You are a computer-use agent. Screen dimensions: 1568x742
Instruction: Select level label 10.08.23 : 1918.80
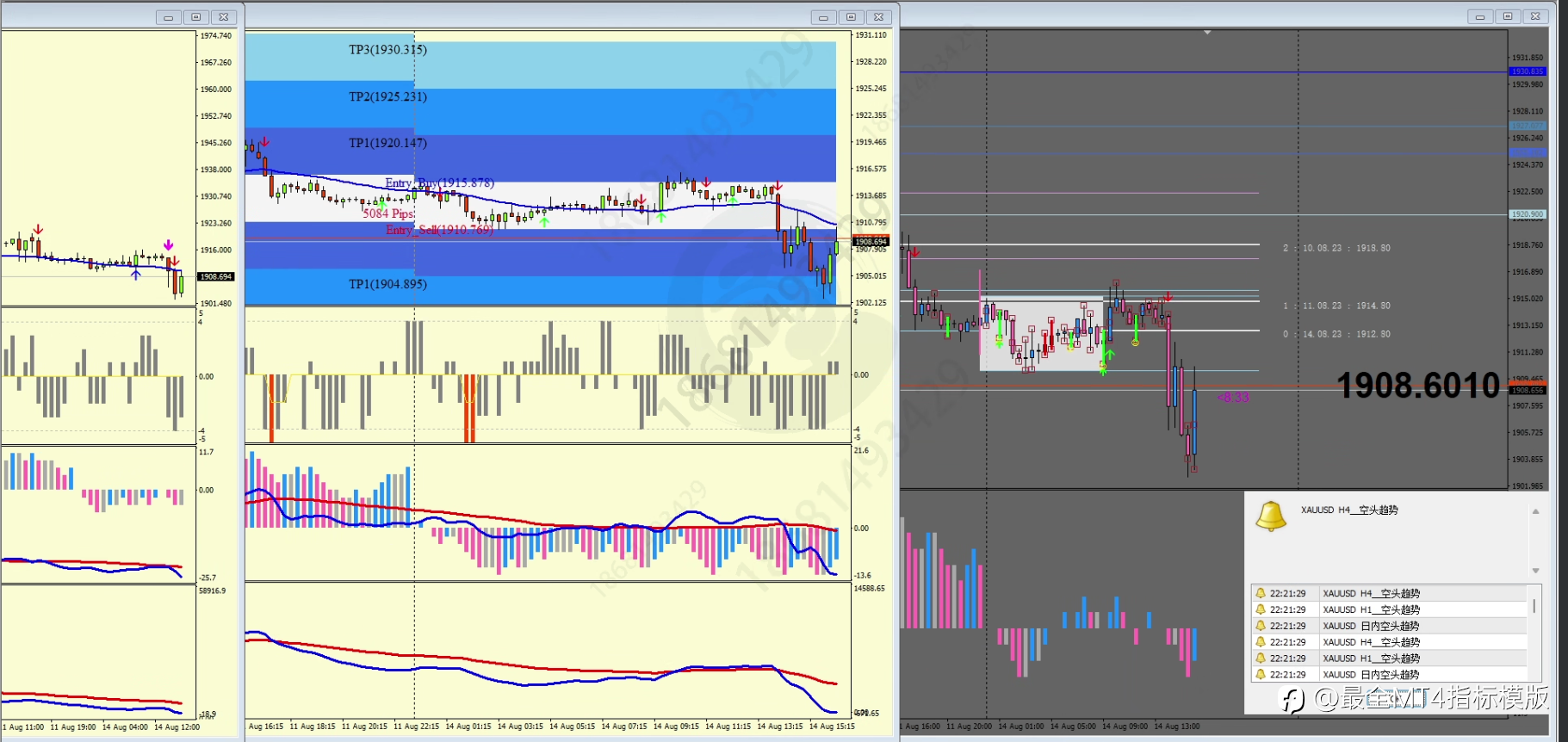coord(1336,248)
